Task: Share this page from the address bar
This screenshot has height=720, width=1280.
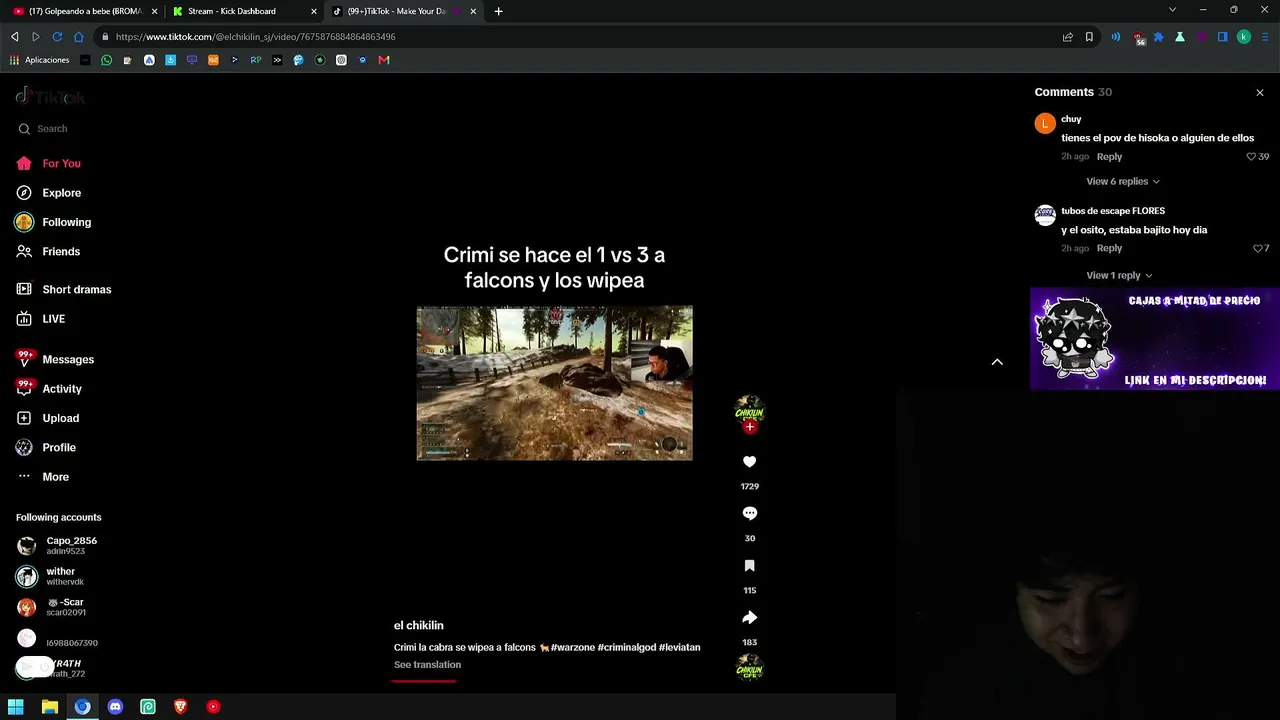Action: [x=1068, y=37]
